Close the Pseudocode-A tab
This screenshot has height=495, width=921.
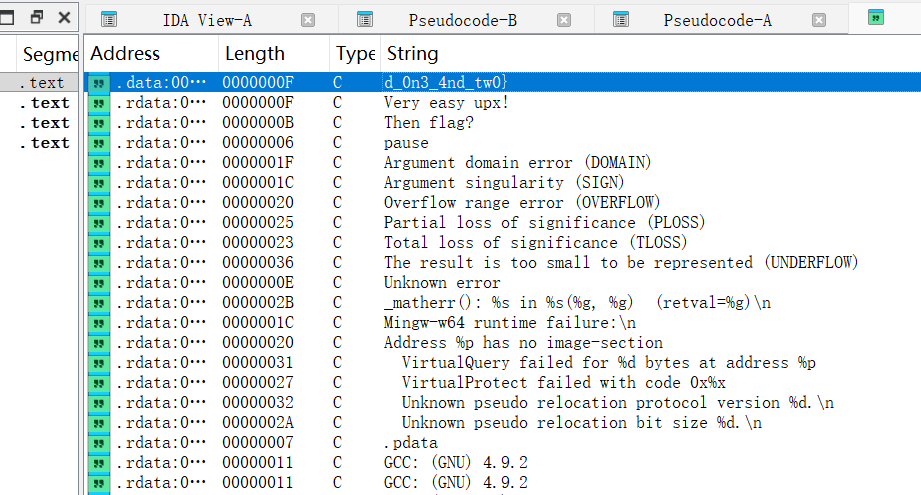820,20
